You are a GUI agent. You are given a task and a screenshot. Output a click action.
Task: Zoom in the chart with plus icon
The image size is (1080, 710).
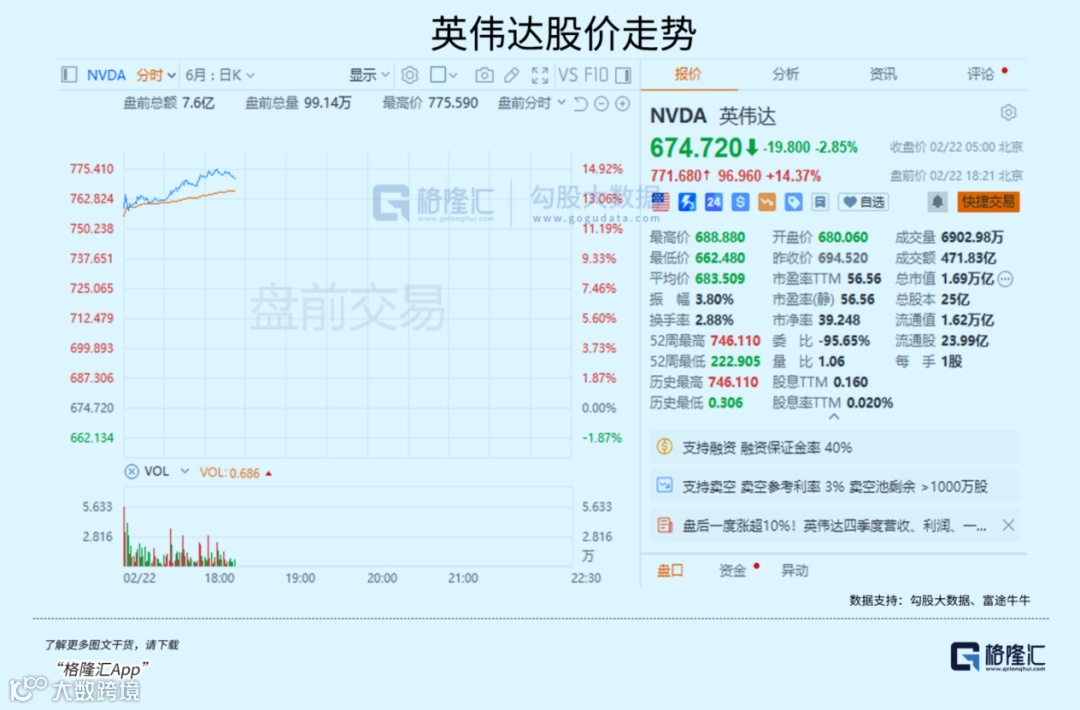tap(623, 103)
